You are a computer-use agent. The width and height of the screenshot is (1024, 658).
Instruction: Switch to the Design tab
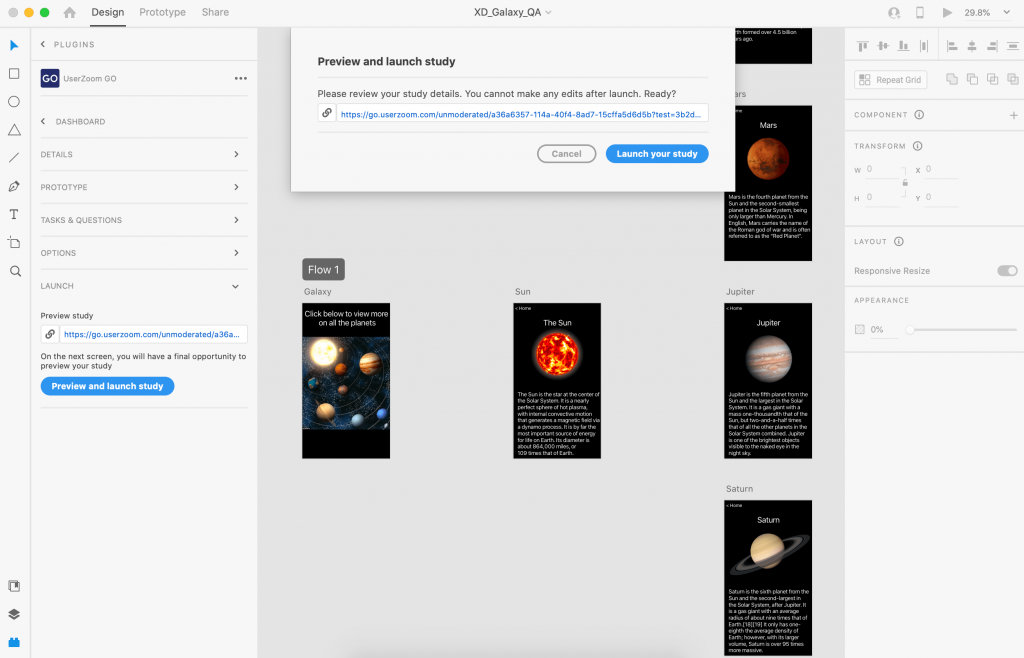[x=108, y=12]
